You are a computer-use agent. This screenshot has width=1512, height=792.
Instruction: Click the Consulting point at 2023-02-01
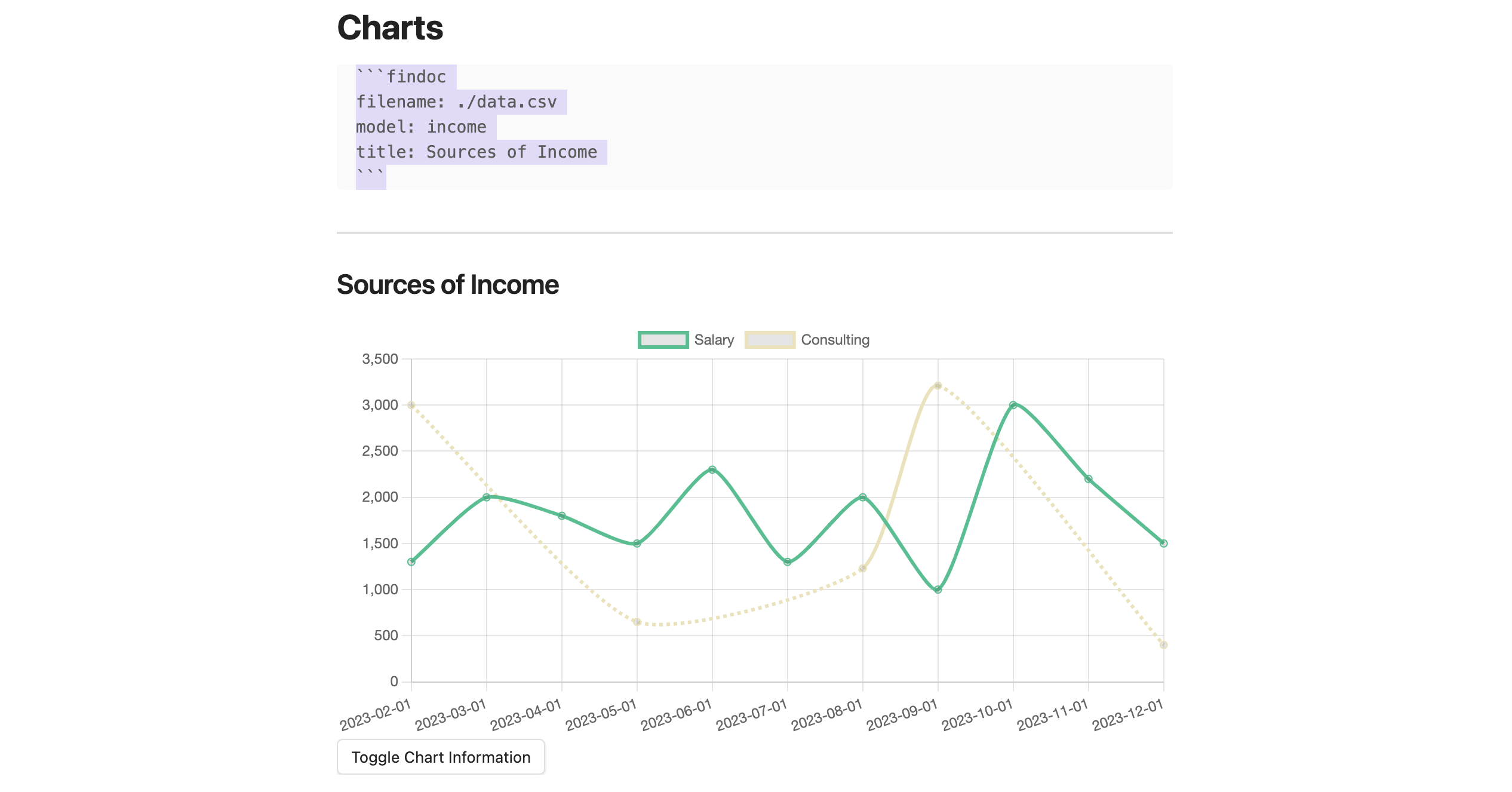[411, 405]
